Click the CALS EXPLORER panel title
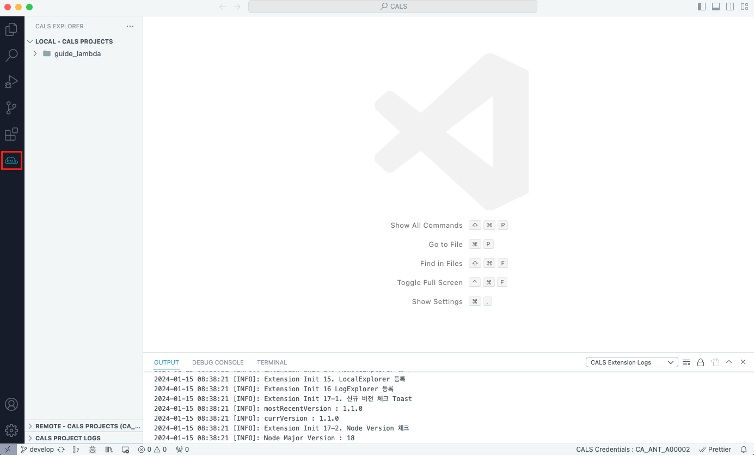 coord(59,26)
